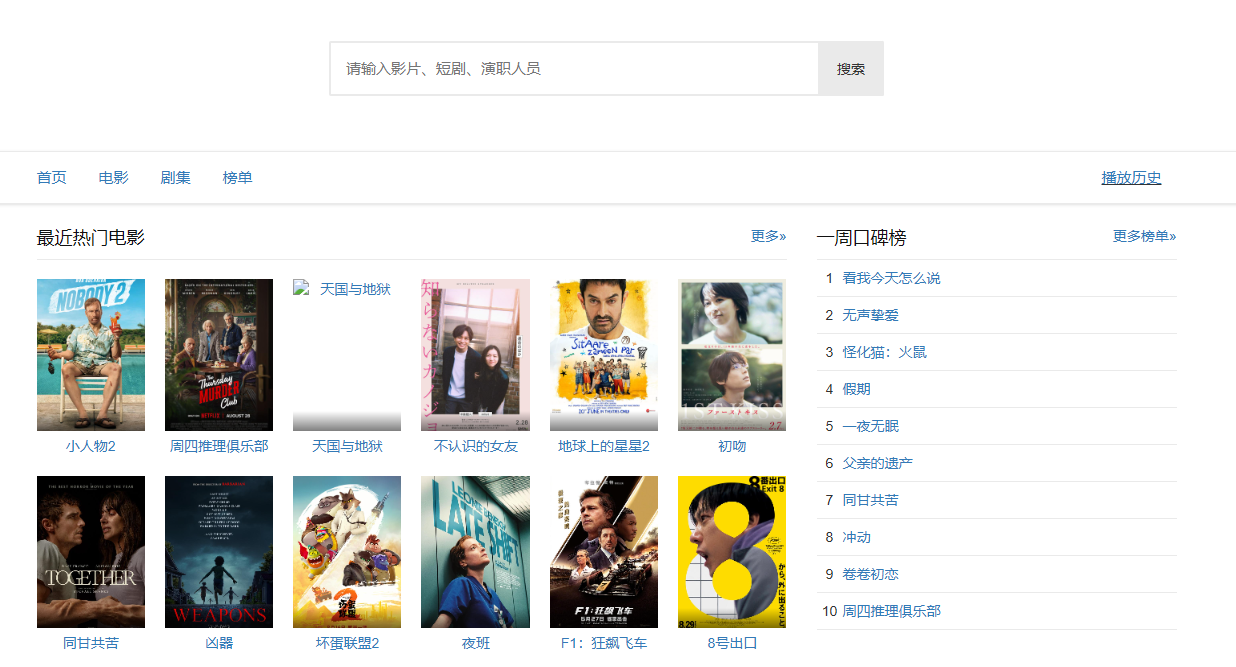The width and height of the screenshot is (1236, 667).
Task: Open the 播放历史 link
Action: [1131, 178]
